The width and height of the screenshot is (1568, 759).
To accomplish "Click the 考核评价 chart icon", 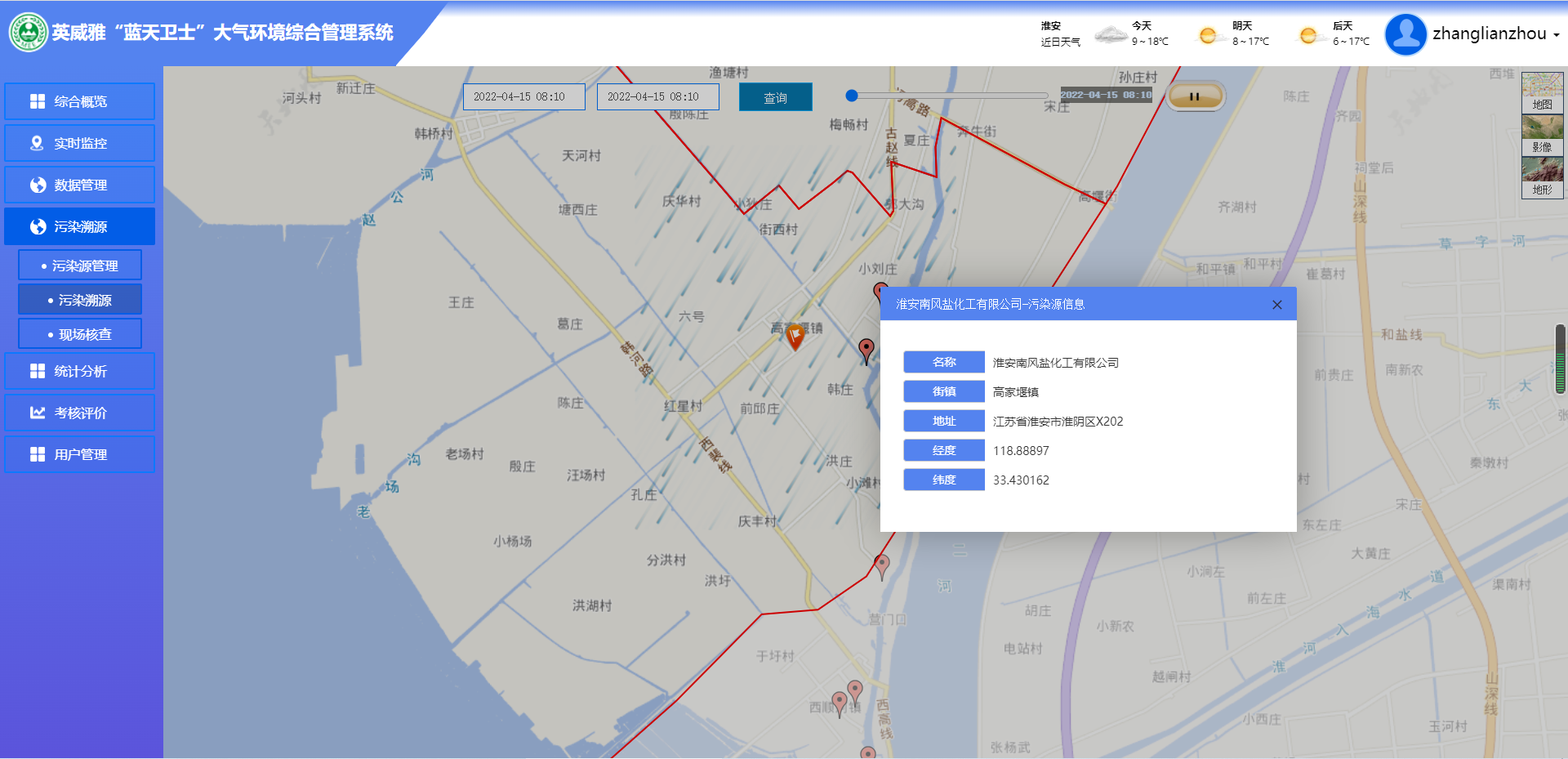I will pos(38,413).
